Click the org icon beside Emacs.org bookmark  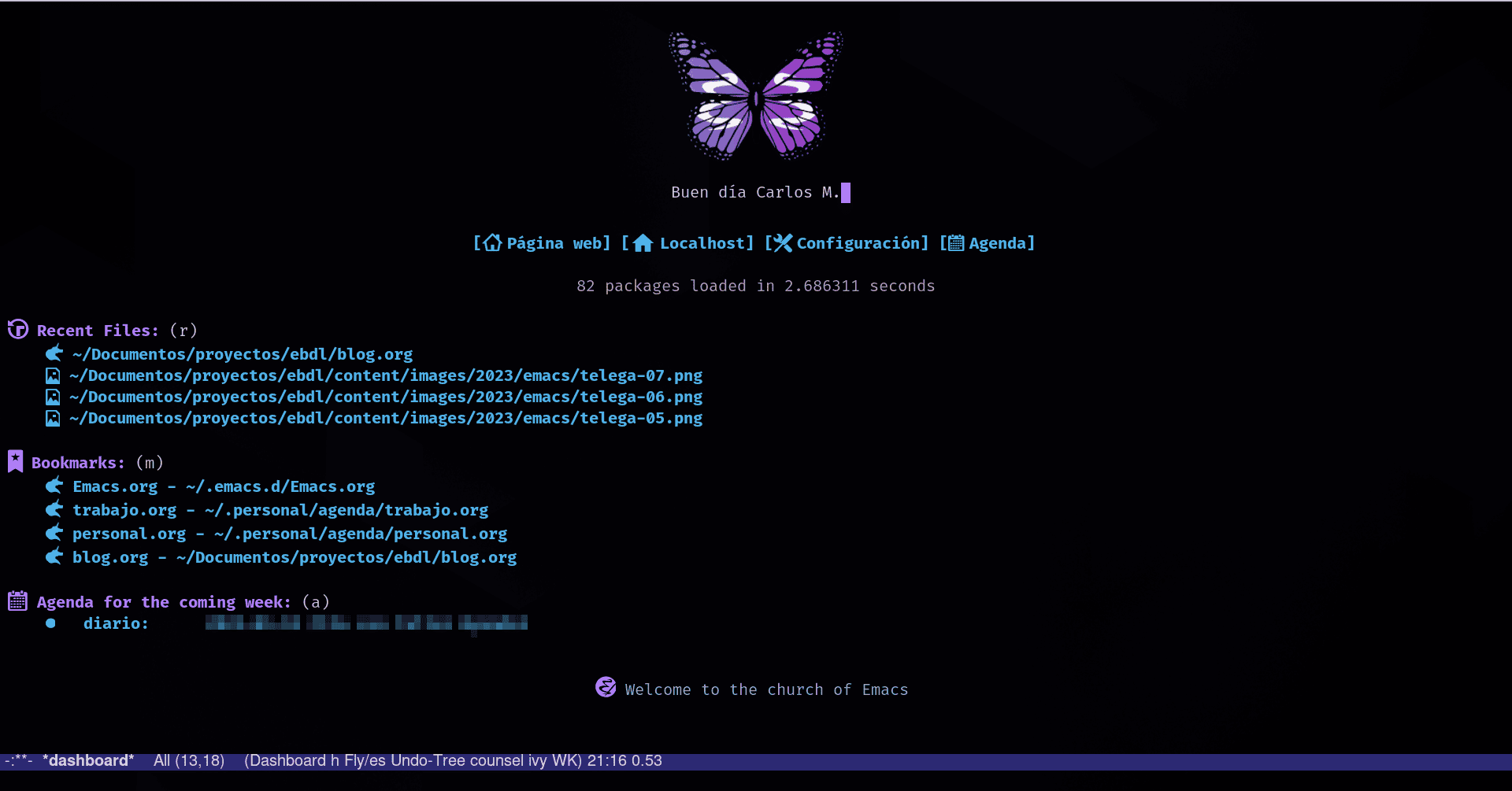54,485
